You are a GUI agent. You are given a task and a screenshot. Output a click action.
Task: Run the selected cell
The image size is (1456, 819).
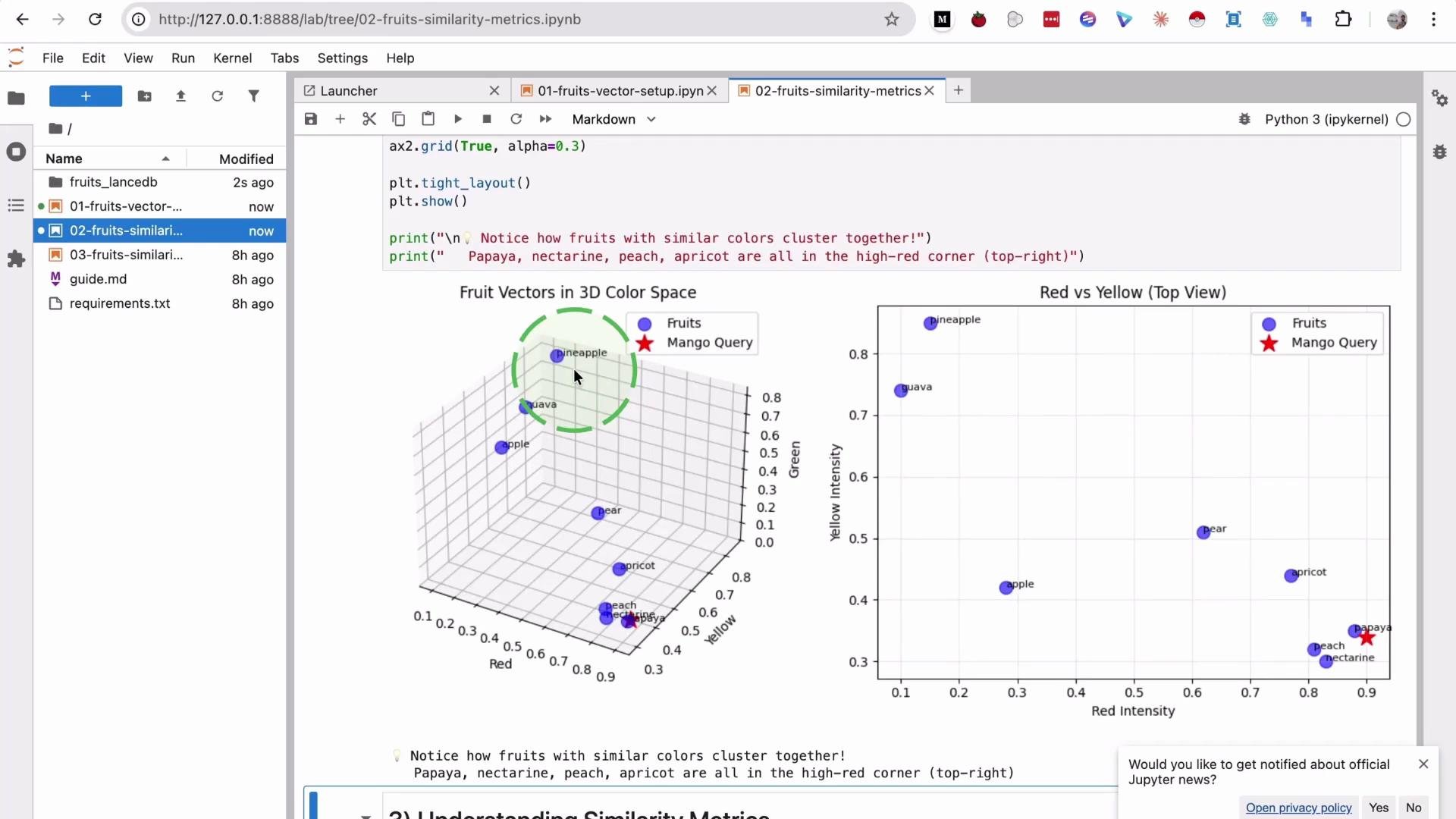click(457, 119)
